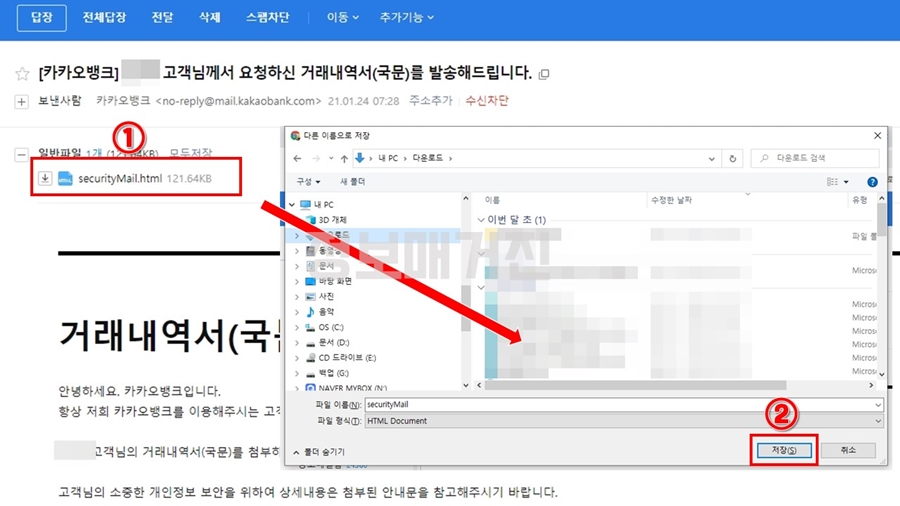The height and width of the screenshot is (506, 900).
Task: Change view layout icon
Action: (x=832, y=182)
